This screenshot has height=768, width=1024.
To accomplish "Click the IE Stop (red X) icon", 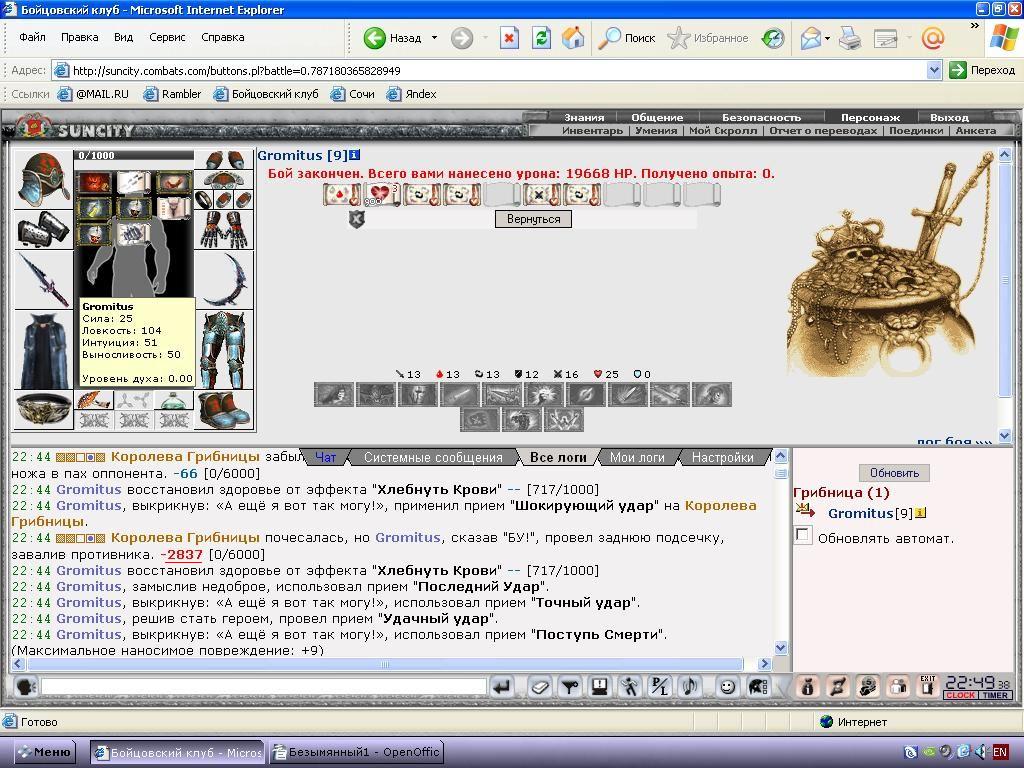I will click(509, 38).
